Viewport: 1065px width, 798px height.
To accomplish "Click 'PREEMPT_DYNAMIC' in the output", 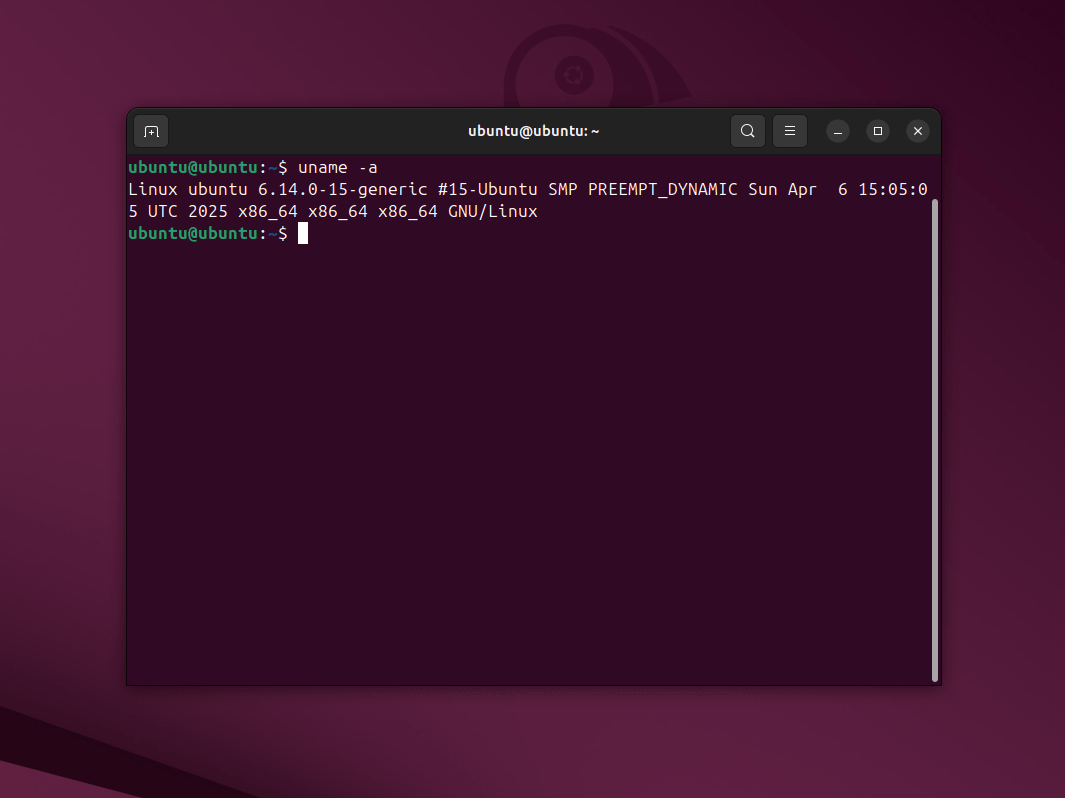I will [x=662, y=189].
